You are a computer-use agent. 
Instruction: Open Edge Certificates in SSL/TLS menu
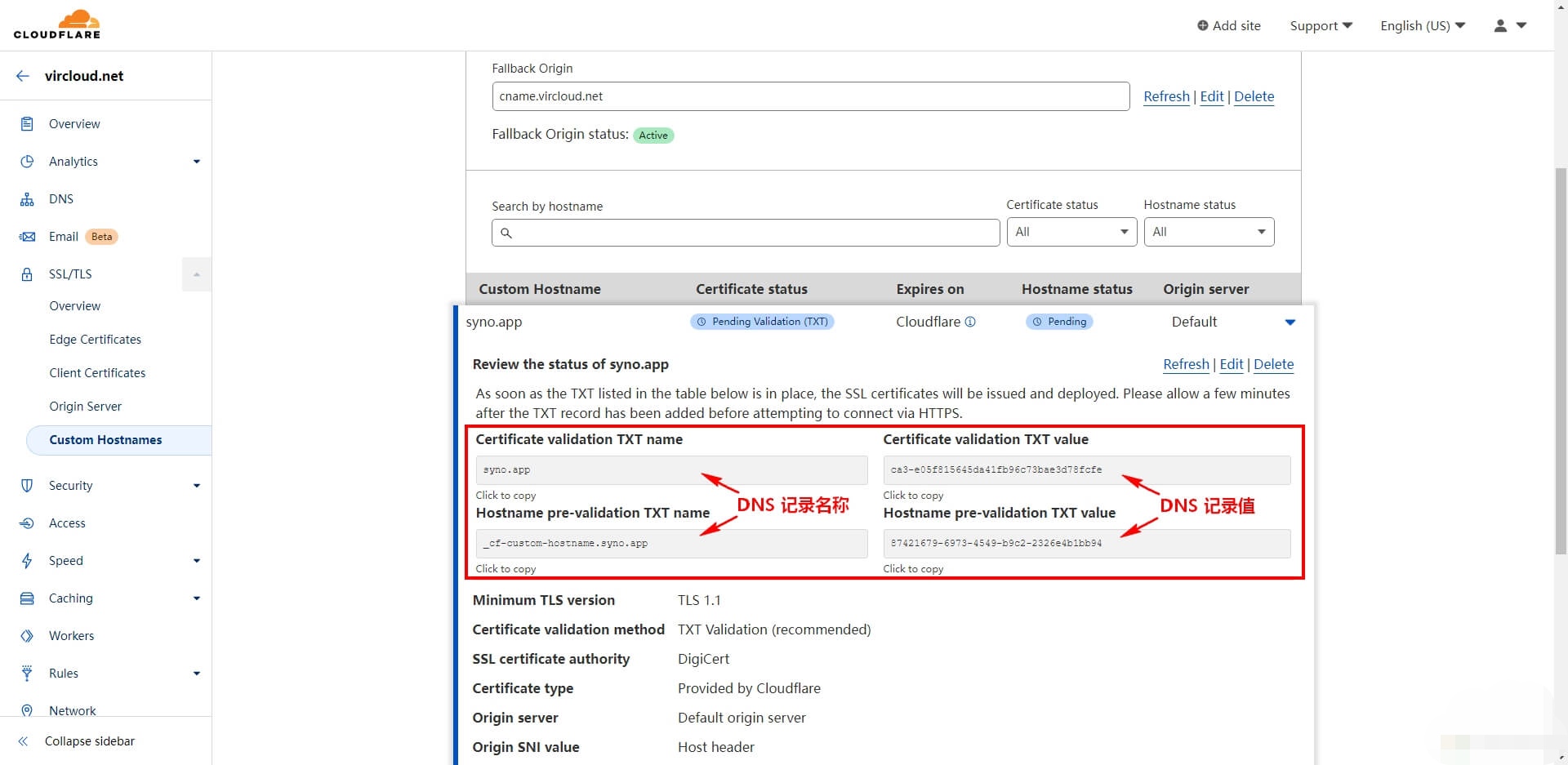95,340
